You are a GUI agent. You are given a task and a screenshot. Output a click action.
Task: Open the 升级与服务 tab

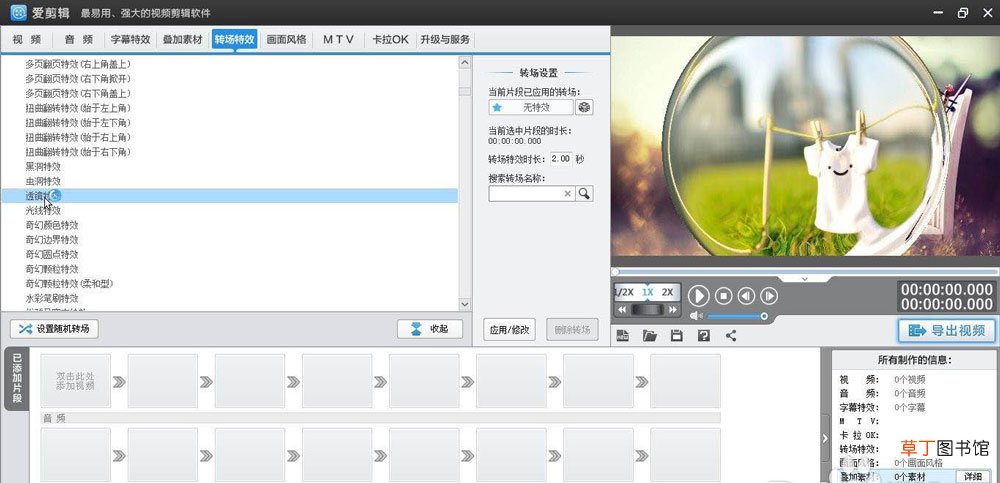[x=445, y=39]
